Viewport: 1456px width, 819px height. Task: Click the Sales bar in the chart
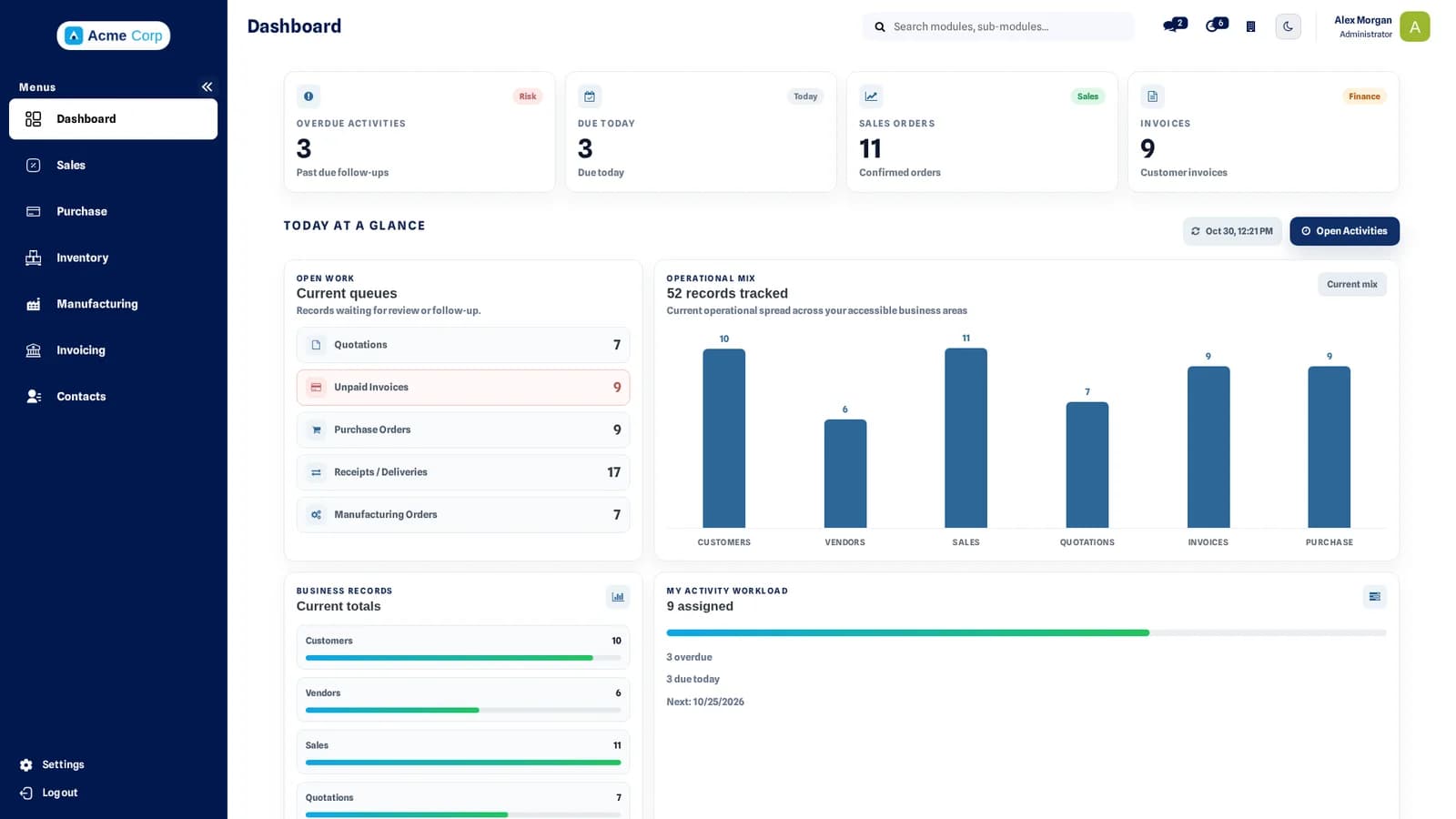[x=966, y=438]
